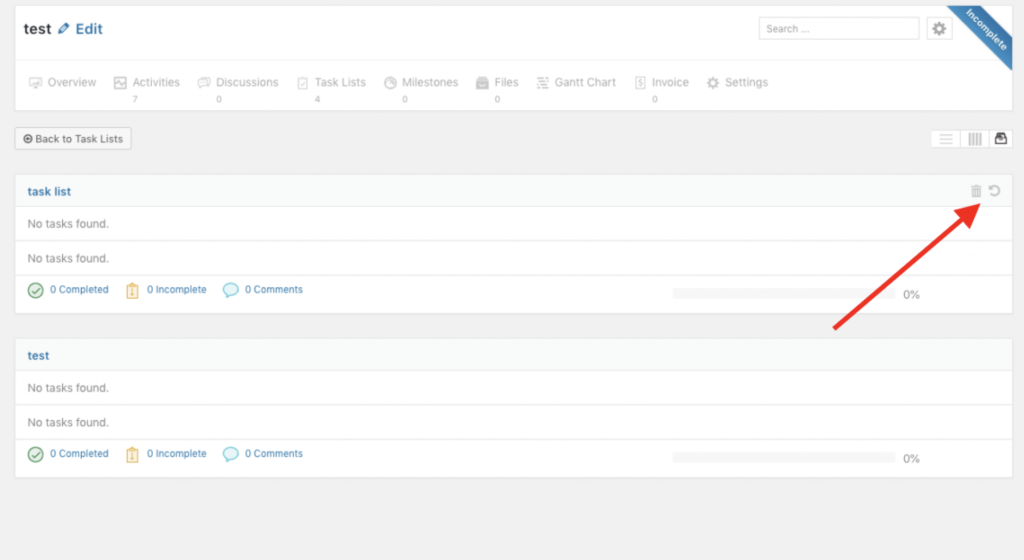Open project settings gear next to search
The height and width of the screenshot is (560, 1024).
[x=939, y=29]
